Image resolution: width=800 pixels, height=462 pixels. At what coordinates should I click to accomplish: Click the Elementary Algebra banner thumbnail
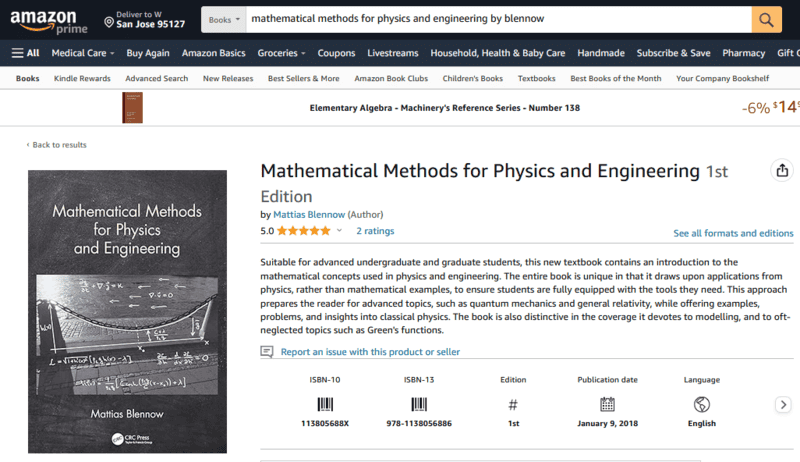tap(133, 108)
